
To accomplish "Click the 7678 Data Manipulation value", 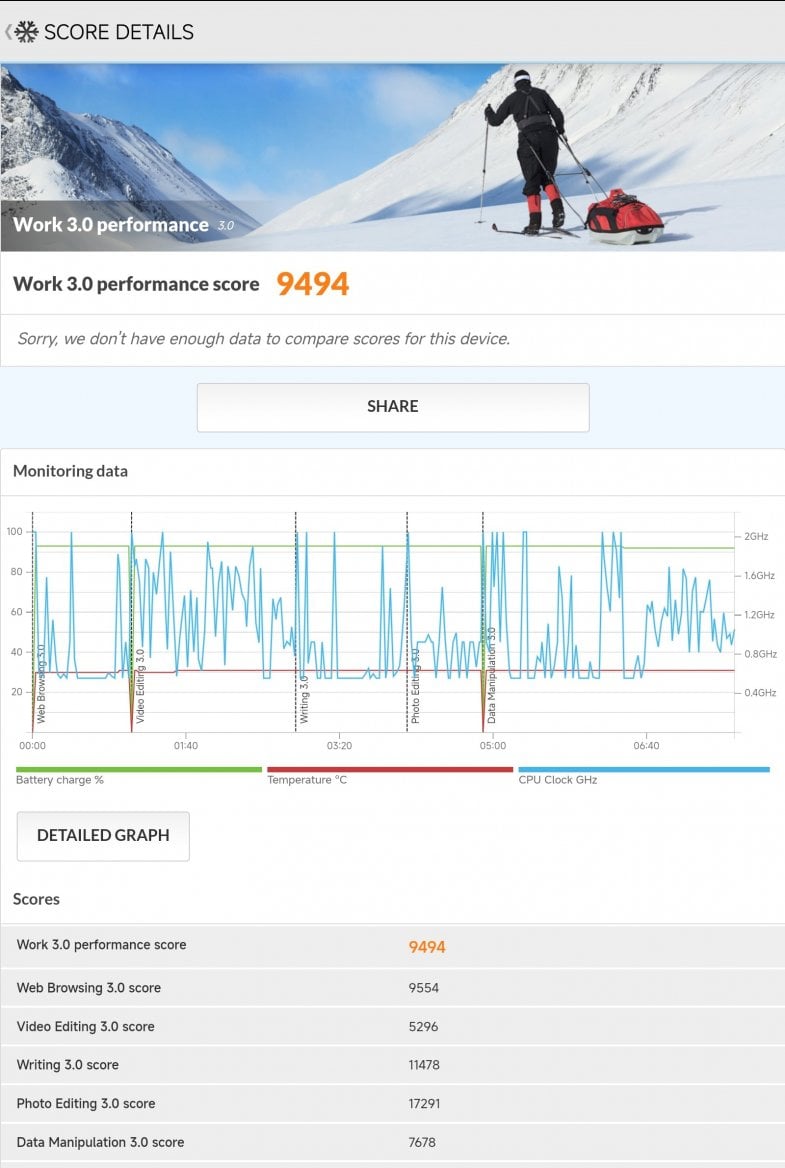I will (x=422, y=1143).
